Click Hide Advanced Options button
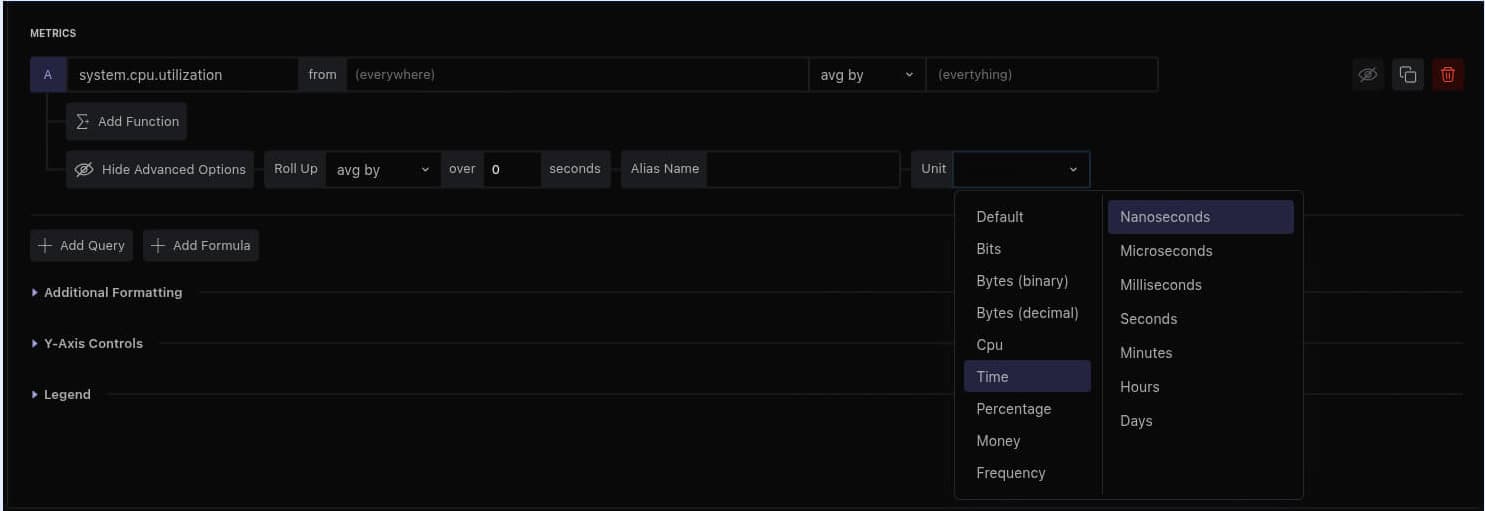The width and height of the screenshot is (1485, 511). click(x=160, y=169)
